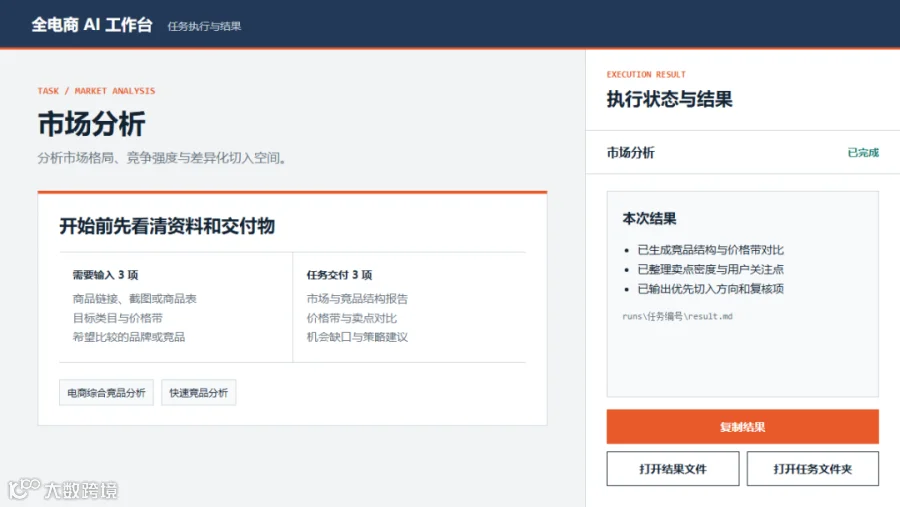Viewport: 900px width, 507px height.
Task: Click the 商品链接、截图或商品表 input item
Action: click(x=134, y=299)
